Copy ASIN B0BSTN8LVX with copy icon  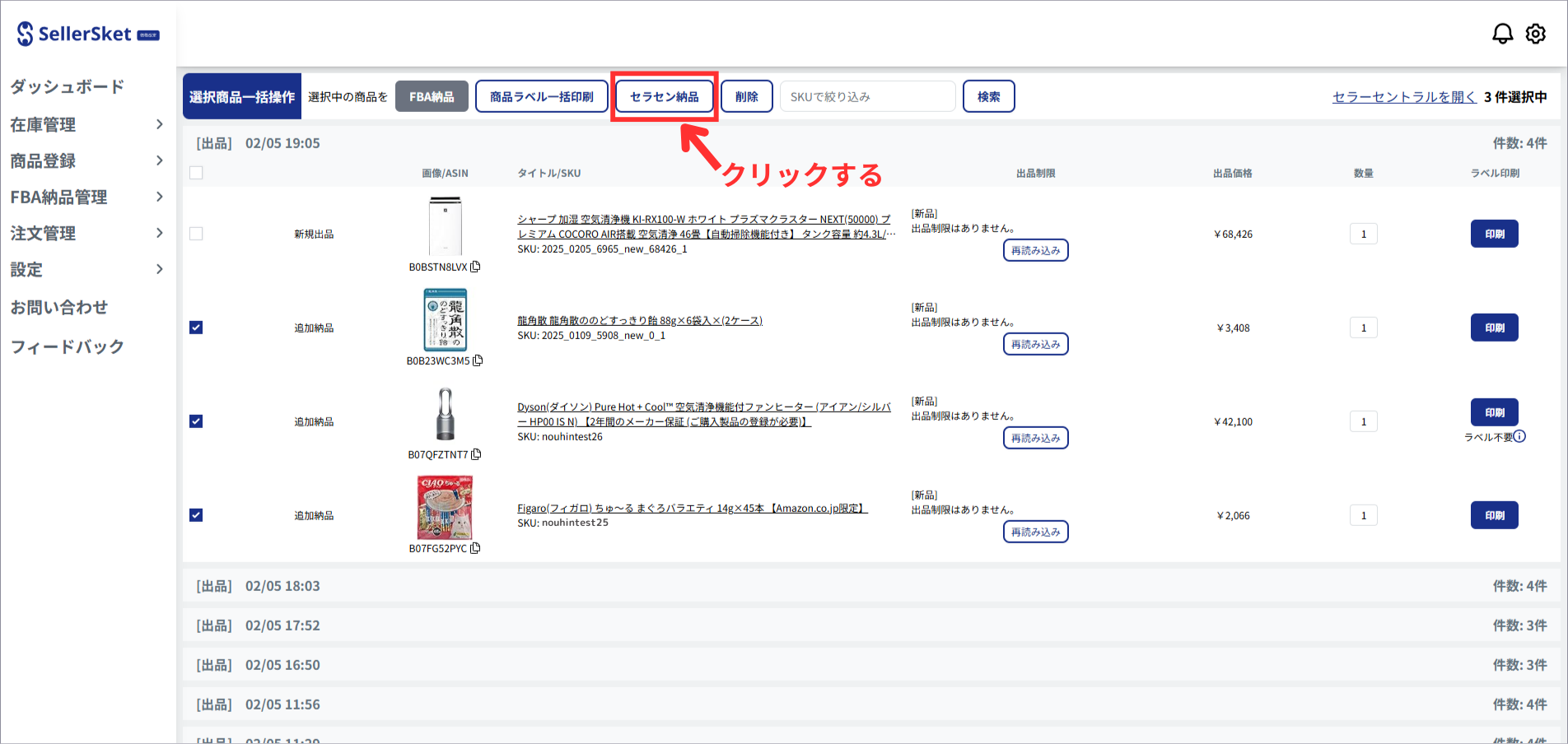475,267
